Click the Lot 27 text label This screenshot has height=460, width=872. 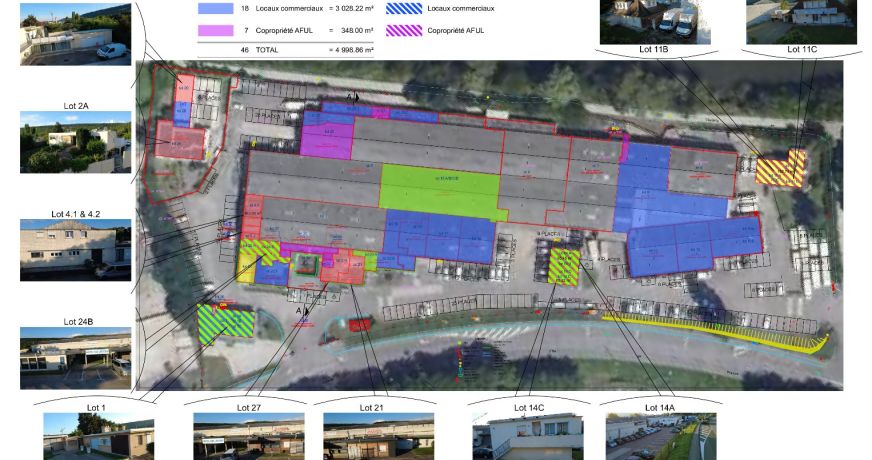point(249,408)
